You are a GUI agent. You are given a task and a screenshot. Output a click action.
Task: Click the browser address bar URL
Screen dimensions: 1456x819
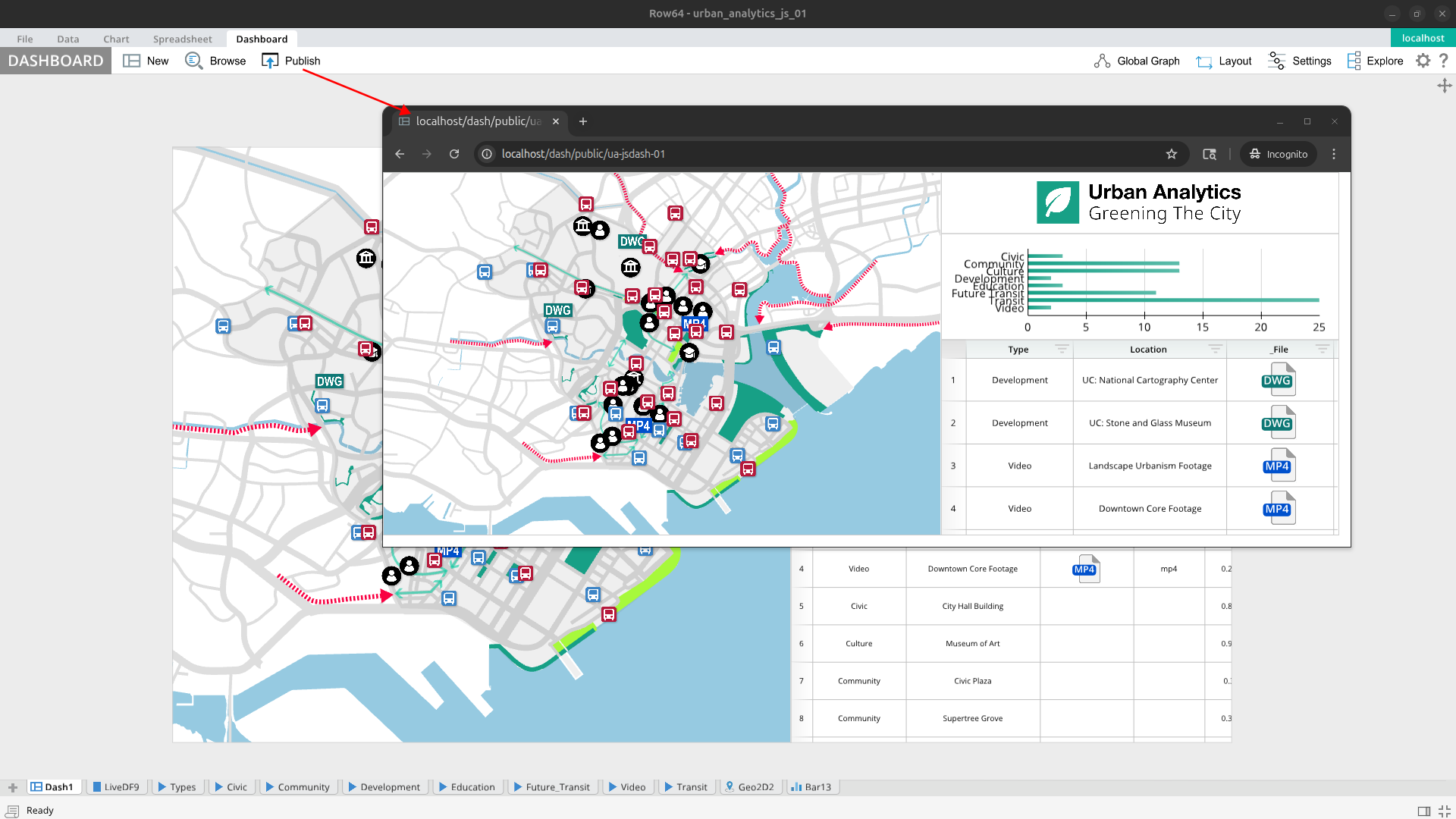pyautogui.click(x=583, y=154)
